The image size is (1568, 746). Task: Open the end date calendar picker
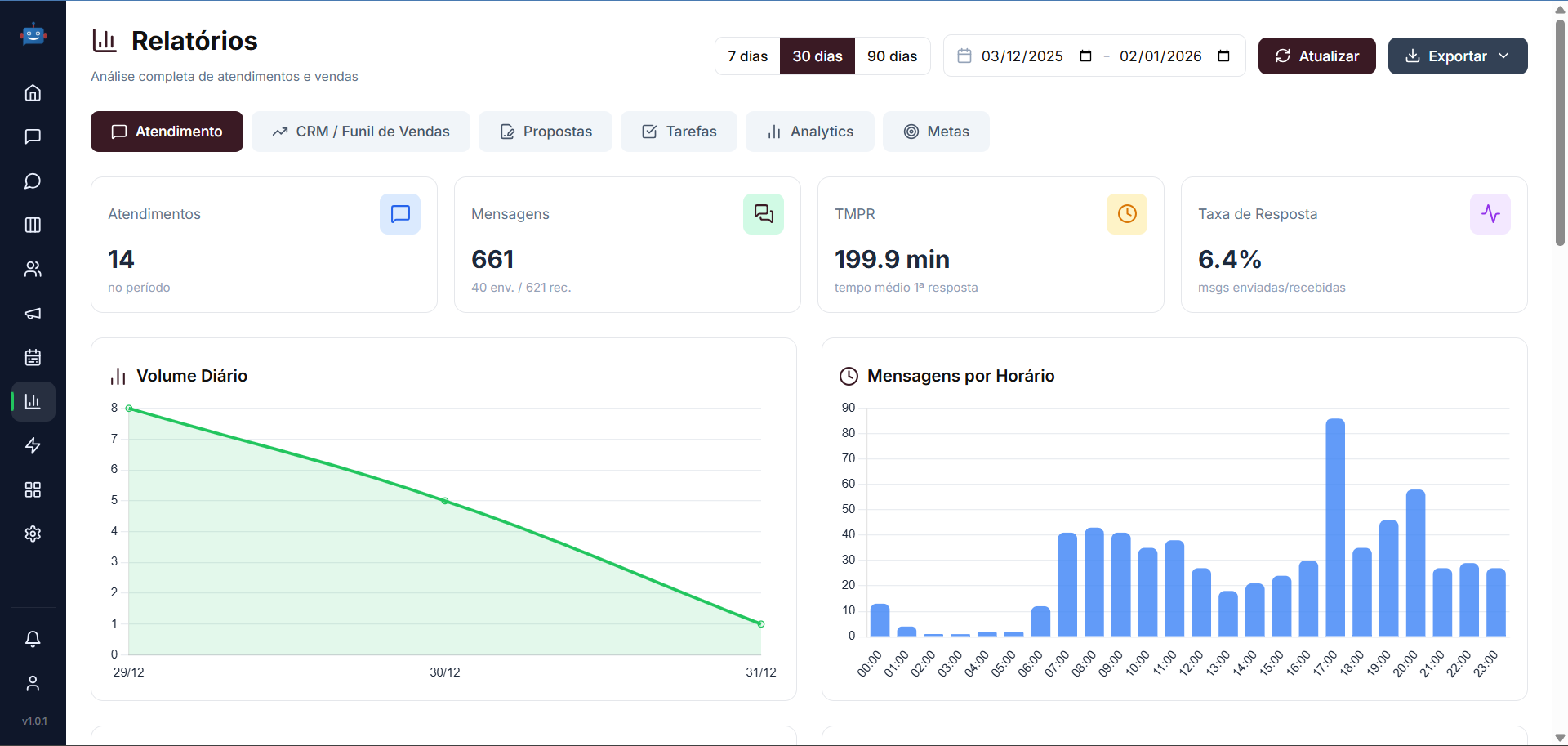1223,56
